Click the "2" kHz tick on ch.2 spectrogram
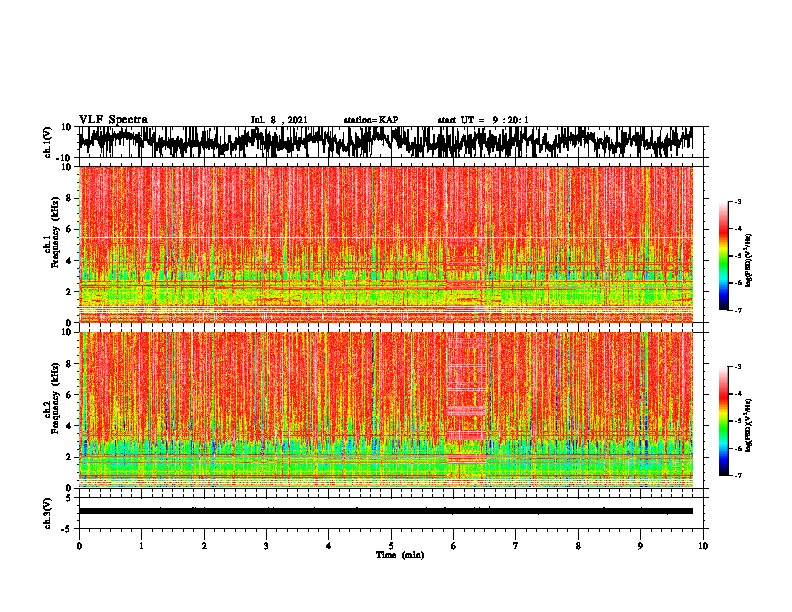 [69, 457]
